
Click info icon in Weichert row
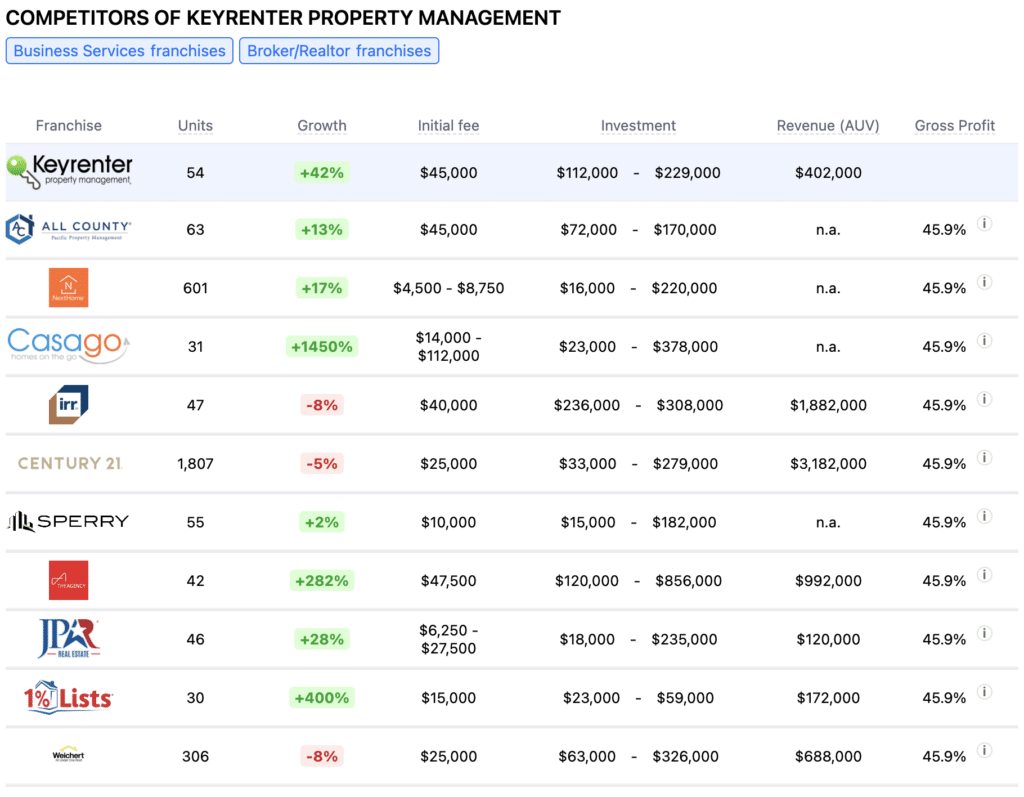click(x=984, y=750)
